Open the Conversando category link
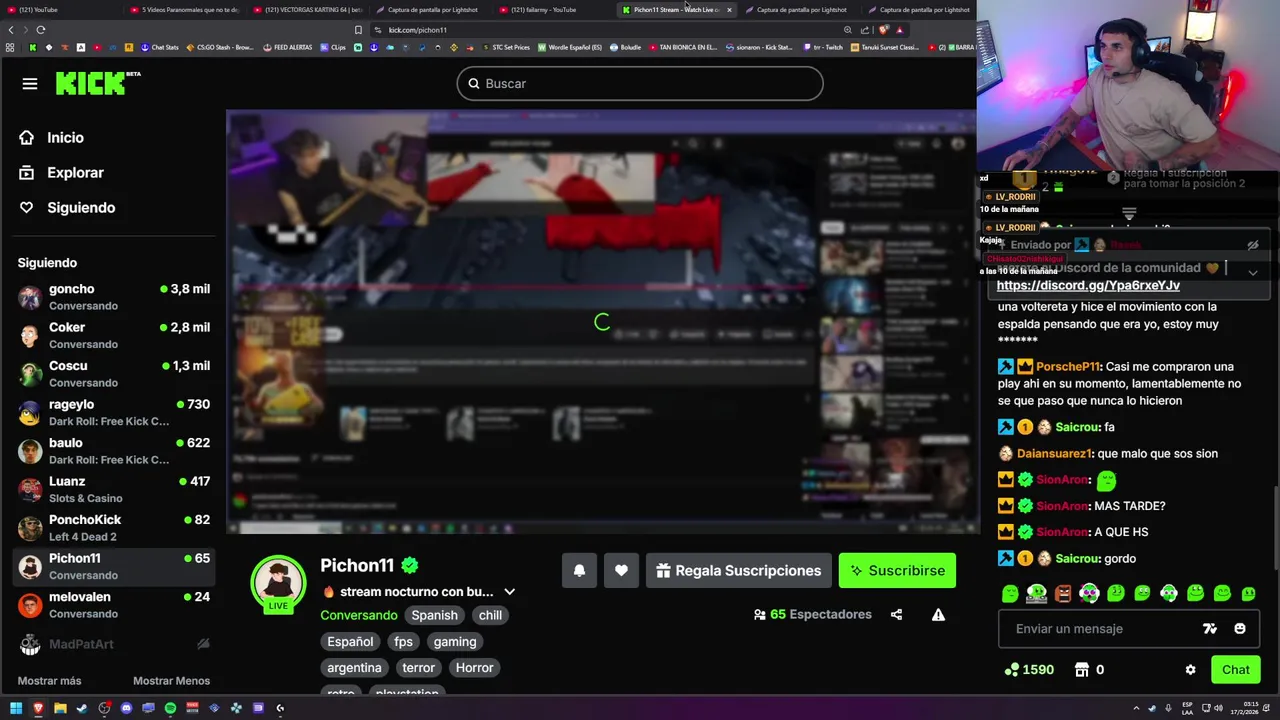The image size is (1280, 720). (358, 615)
